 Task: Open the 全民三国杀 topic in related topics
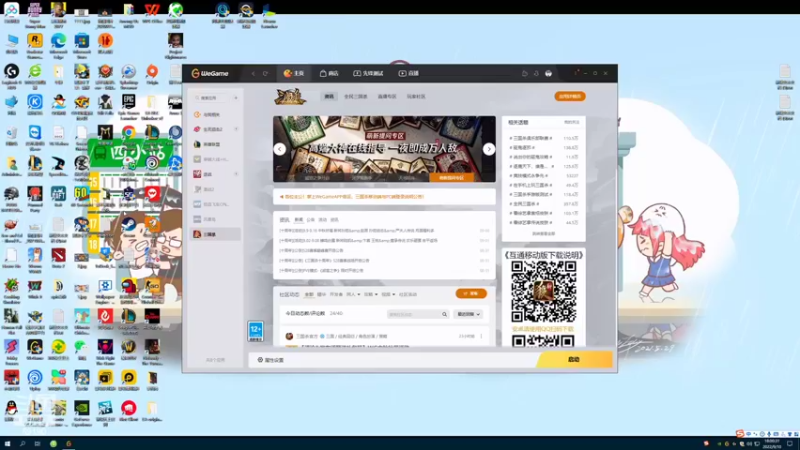point(543,204)
